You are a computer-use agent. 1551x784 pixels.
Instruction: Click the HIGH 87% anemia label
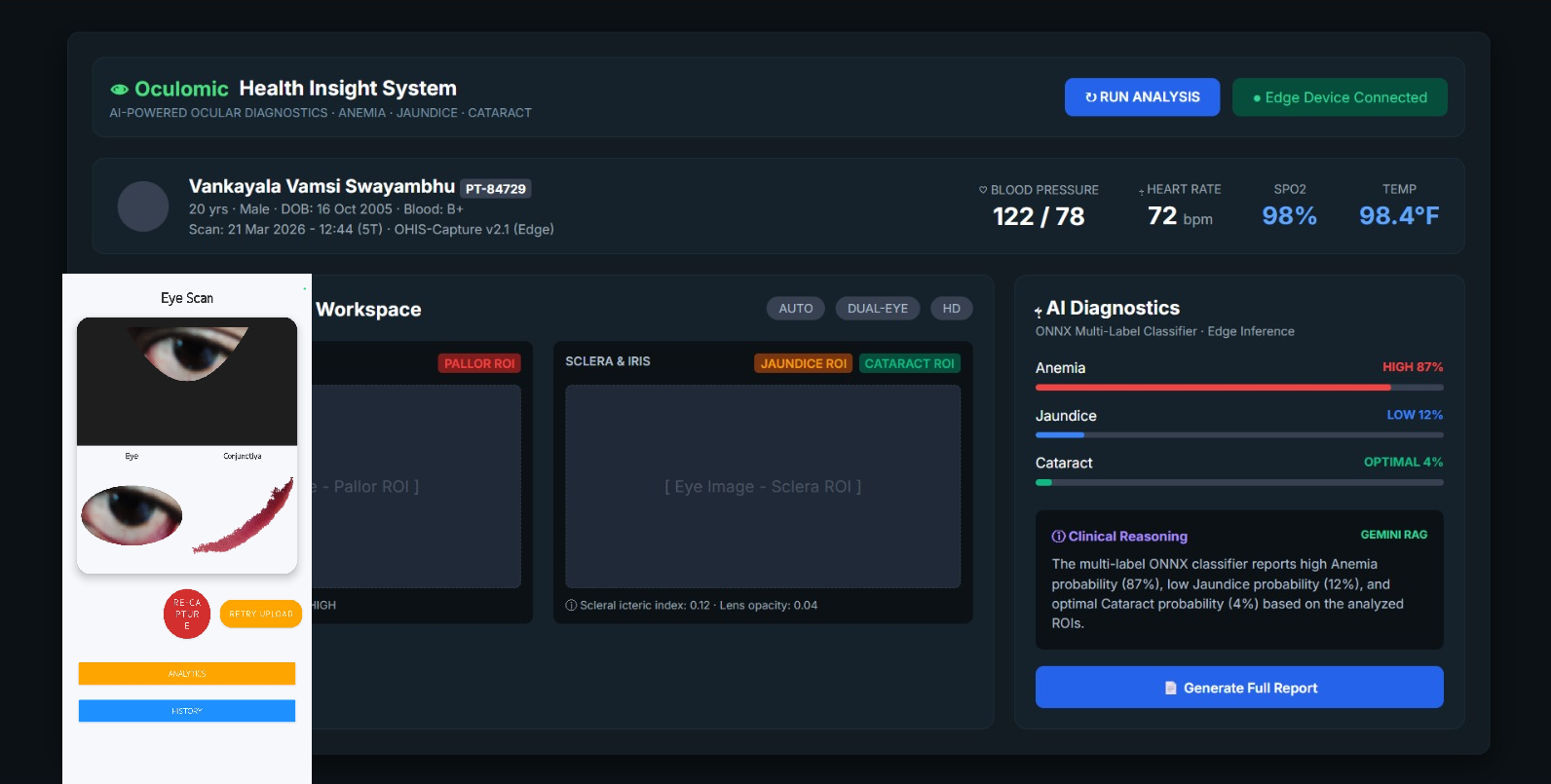1413,367
